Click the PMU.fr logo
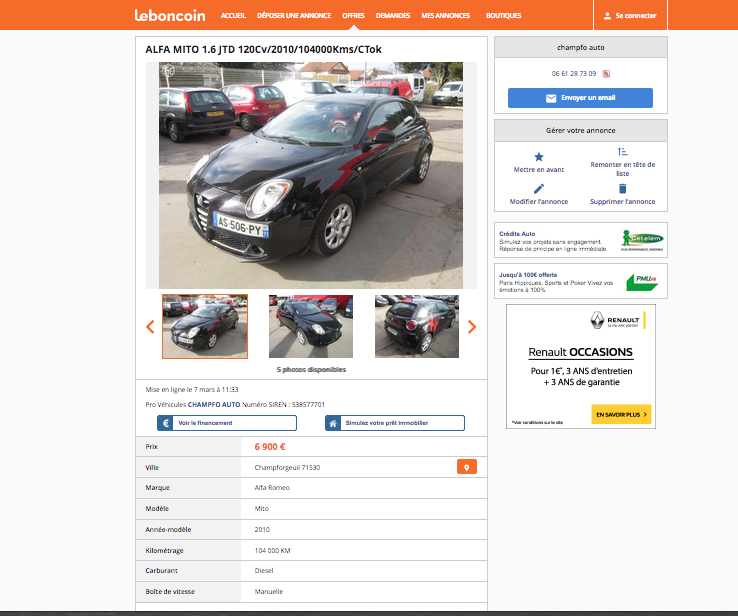 (642, 282)
